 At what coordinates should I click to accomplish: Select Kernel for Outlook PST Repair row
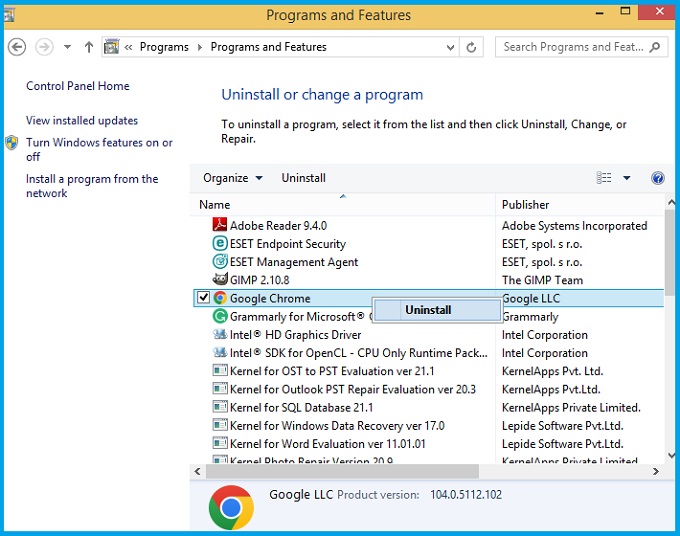click(x=428, y=389)
